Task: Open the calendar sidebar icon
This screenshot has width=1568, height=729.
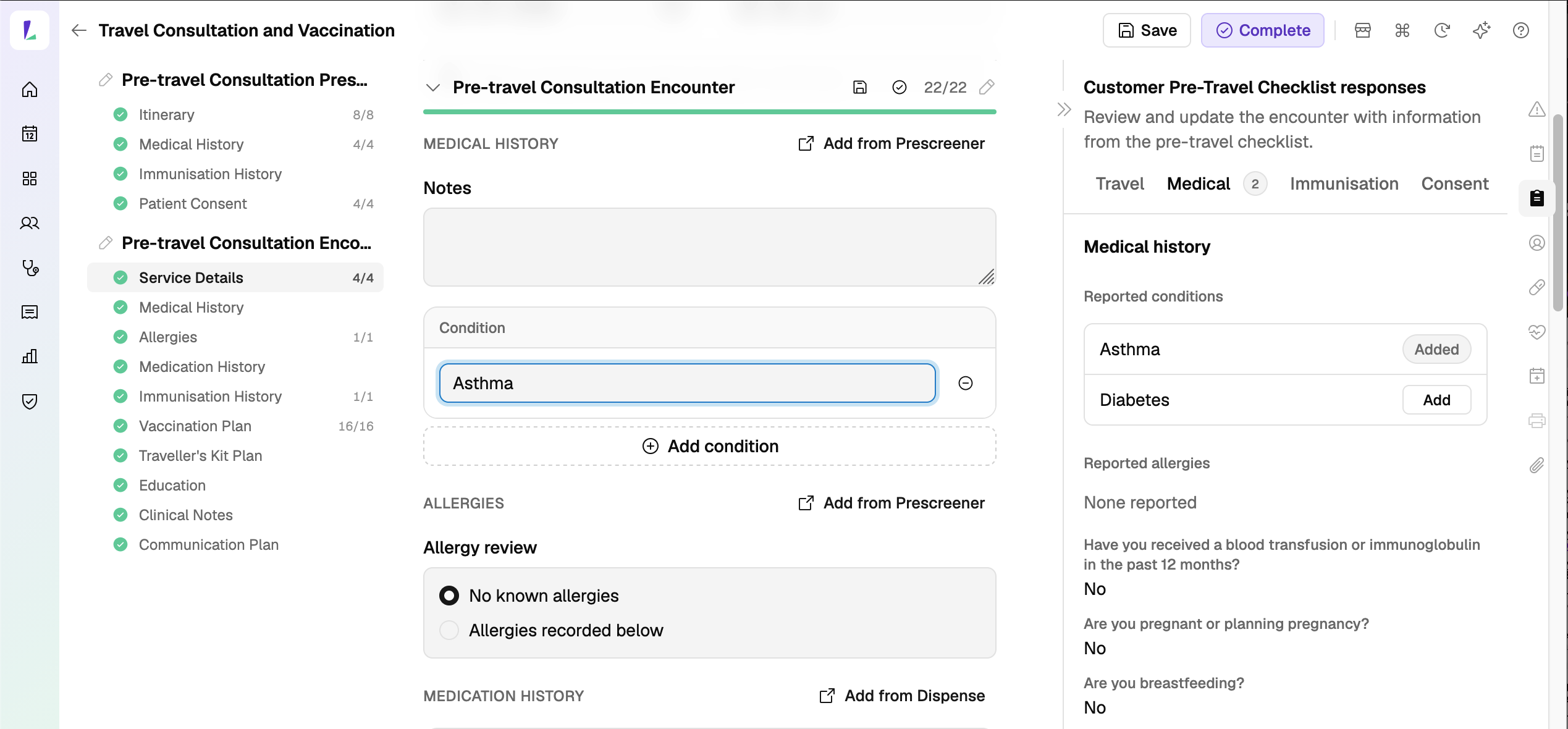Action: pos(30,134)
